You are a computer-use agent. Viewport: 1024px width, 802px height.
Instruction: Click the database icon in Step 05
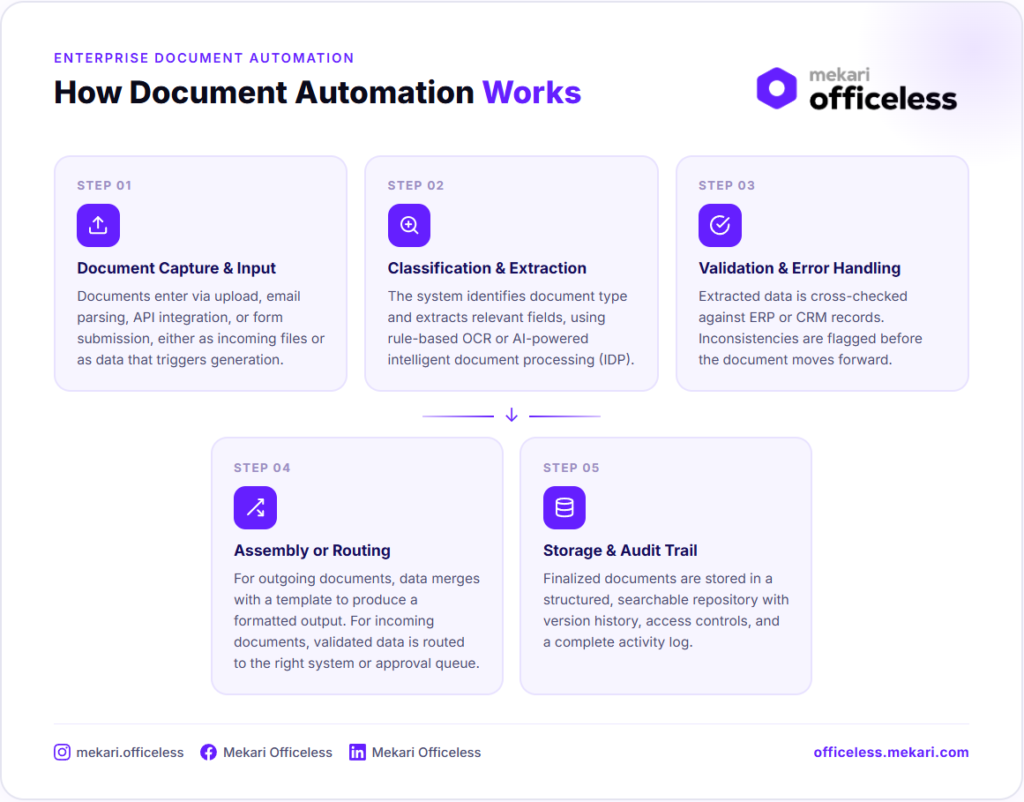point(564,507)
